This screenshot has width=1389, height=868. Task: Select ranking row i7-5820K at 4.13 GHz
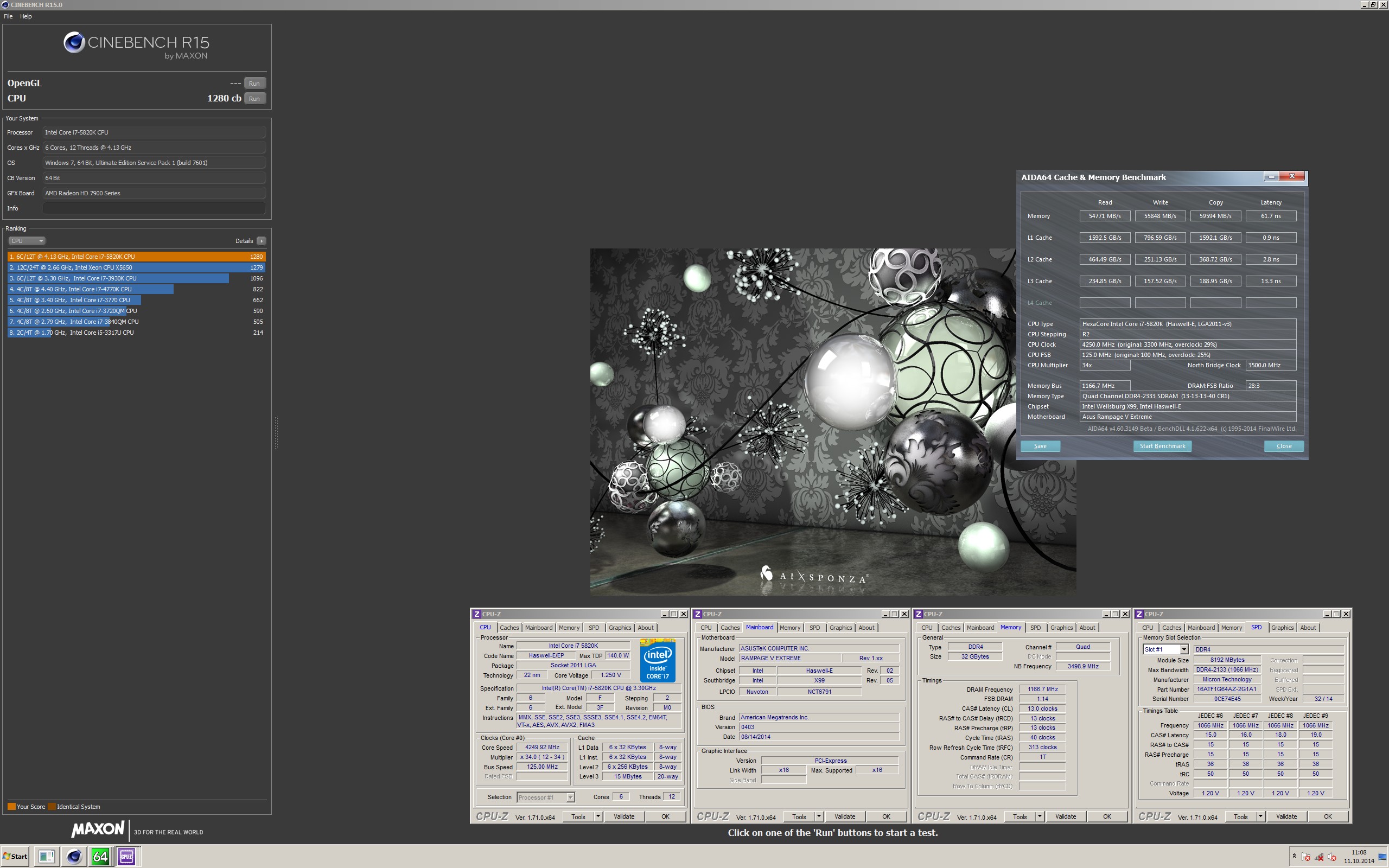click(x=136, y=257)
